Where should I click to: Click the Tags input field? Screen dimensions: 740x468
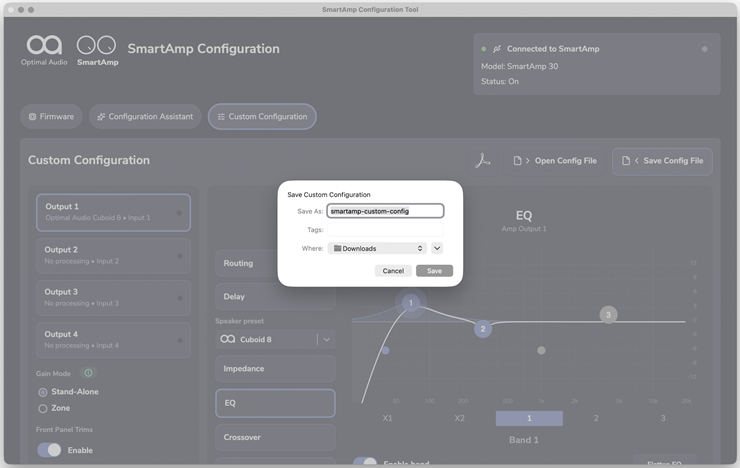(x=385, y=230)
